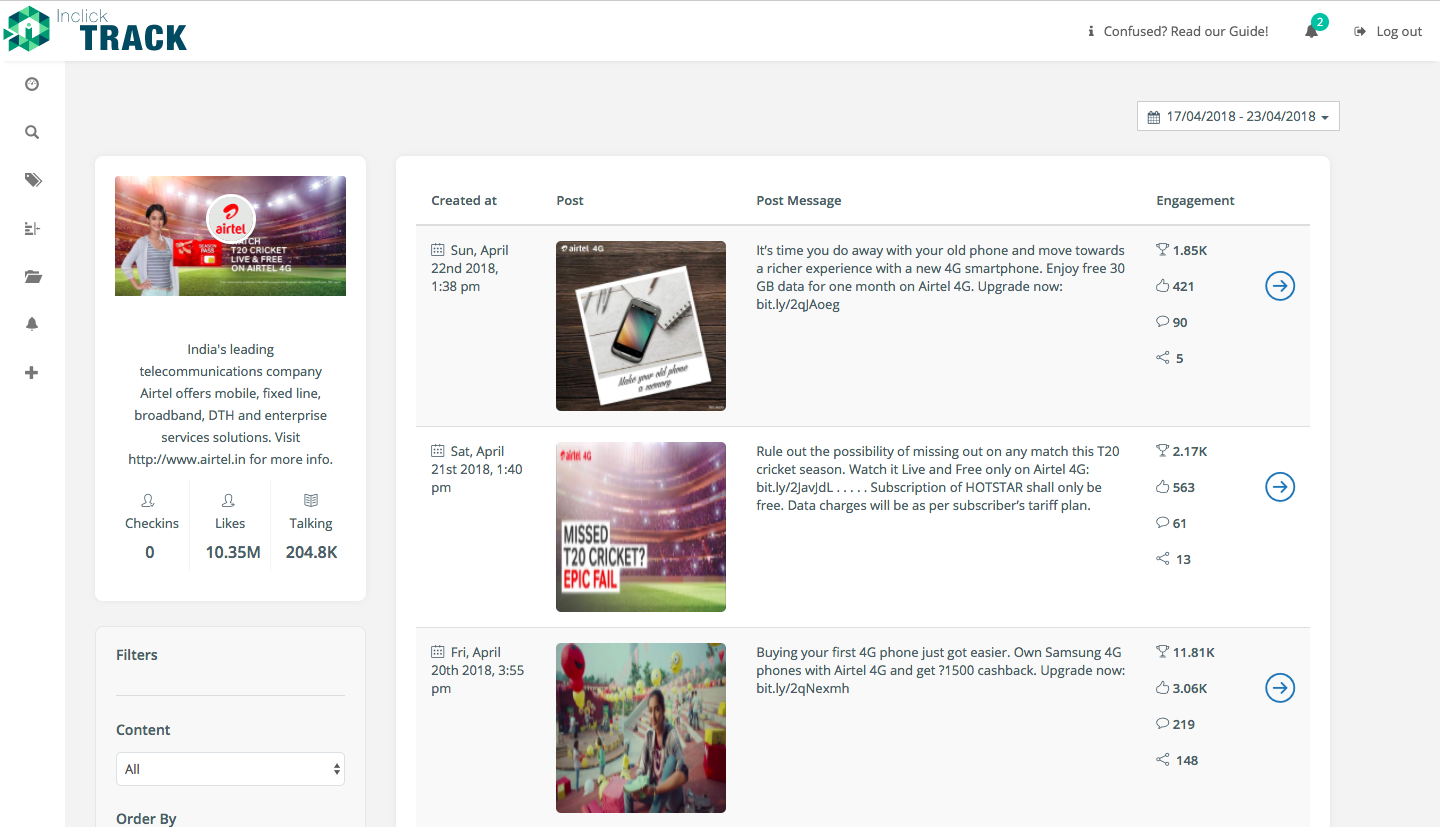Image resolution: width=1440 pixels, height=827 pixels.
Task: Open the search icon in sidebar
Action: pos(32,132)
